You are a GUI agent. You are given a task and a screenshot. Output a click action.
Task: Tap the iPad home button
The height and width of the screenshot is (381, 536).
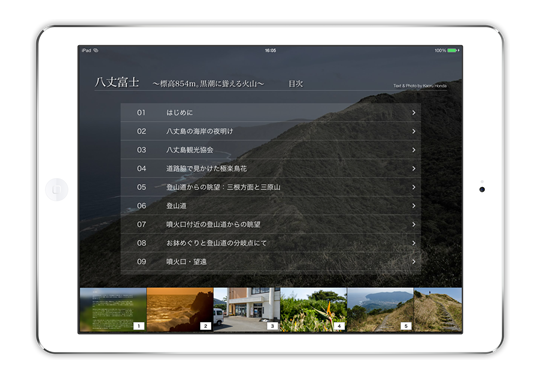coord(56,189)
